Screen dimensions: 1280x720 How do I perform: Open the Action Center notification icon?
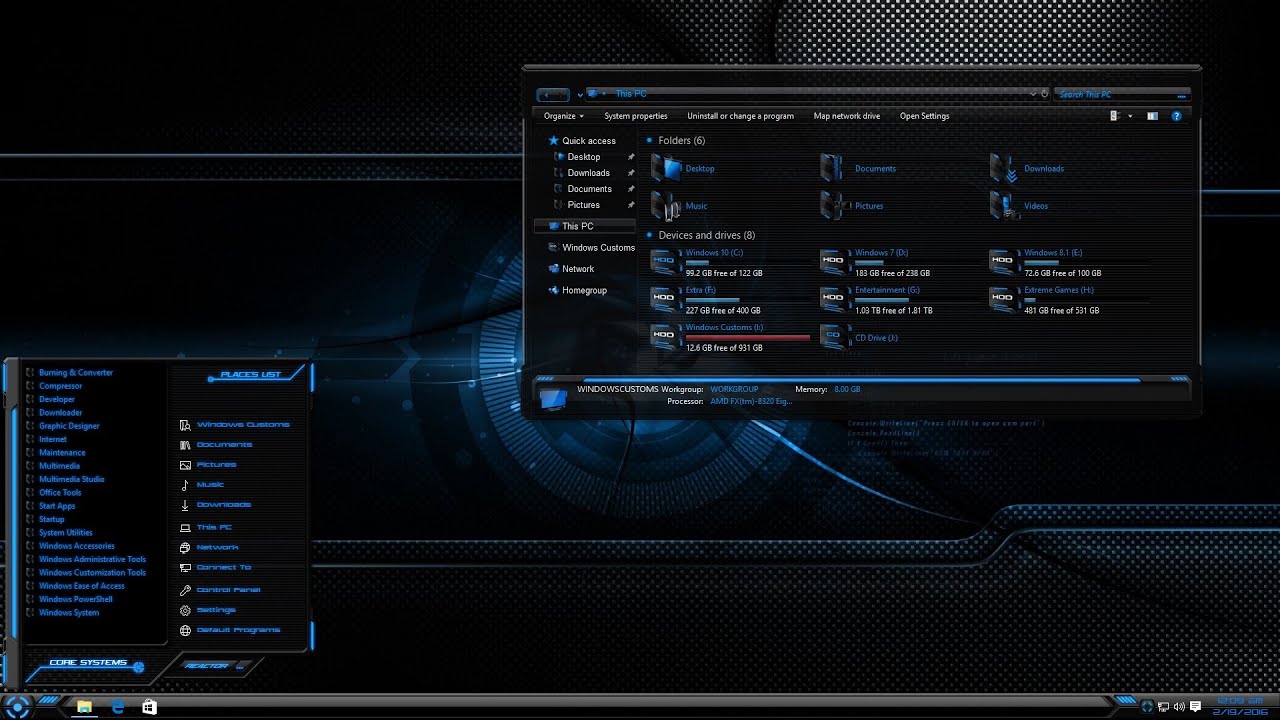click(1195, 707)
